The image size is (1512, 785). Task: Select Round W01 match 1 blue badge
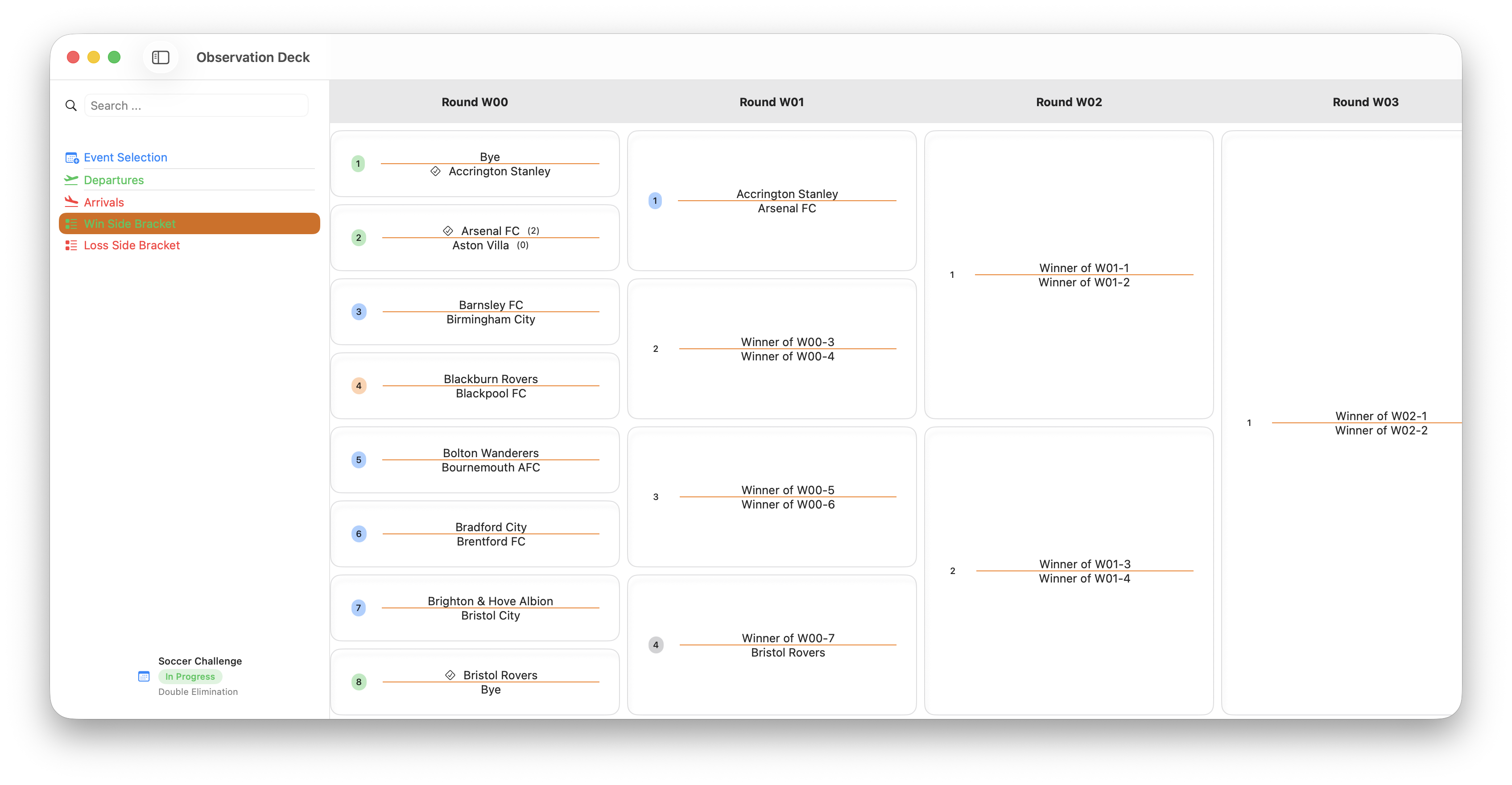[x=655, y=201]
